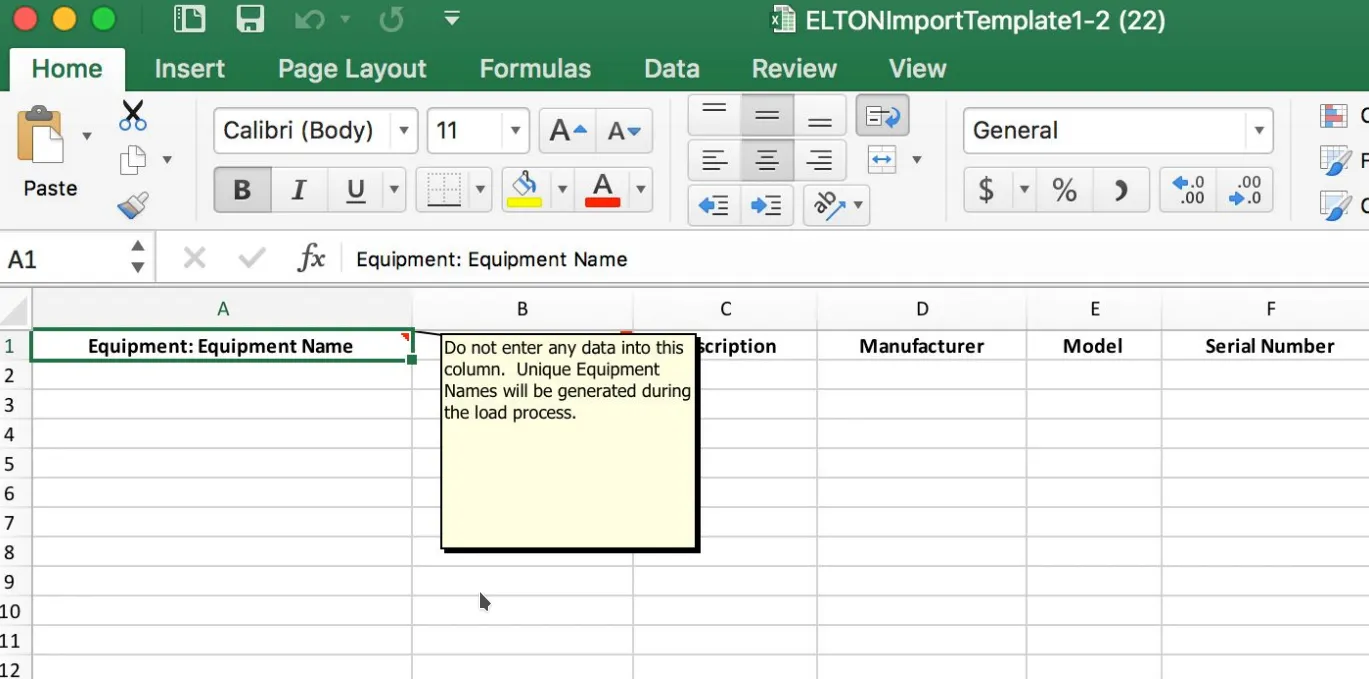Image resolution: width=1369 pixels, height=679 pixels.
Task: Confirm entry with checkmark
Action: click(252, 259)
